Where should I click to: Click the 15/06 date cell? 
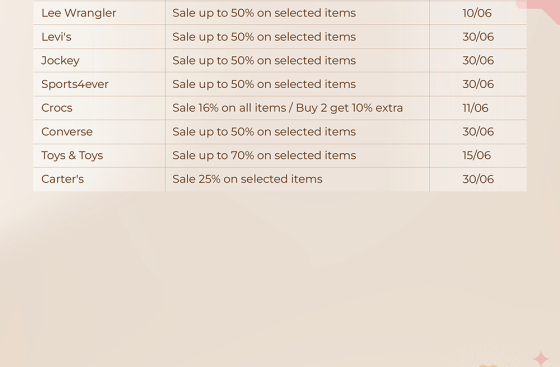(x=478, y=156)
